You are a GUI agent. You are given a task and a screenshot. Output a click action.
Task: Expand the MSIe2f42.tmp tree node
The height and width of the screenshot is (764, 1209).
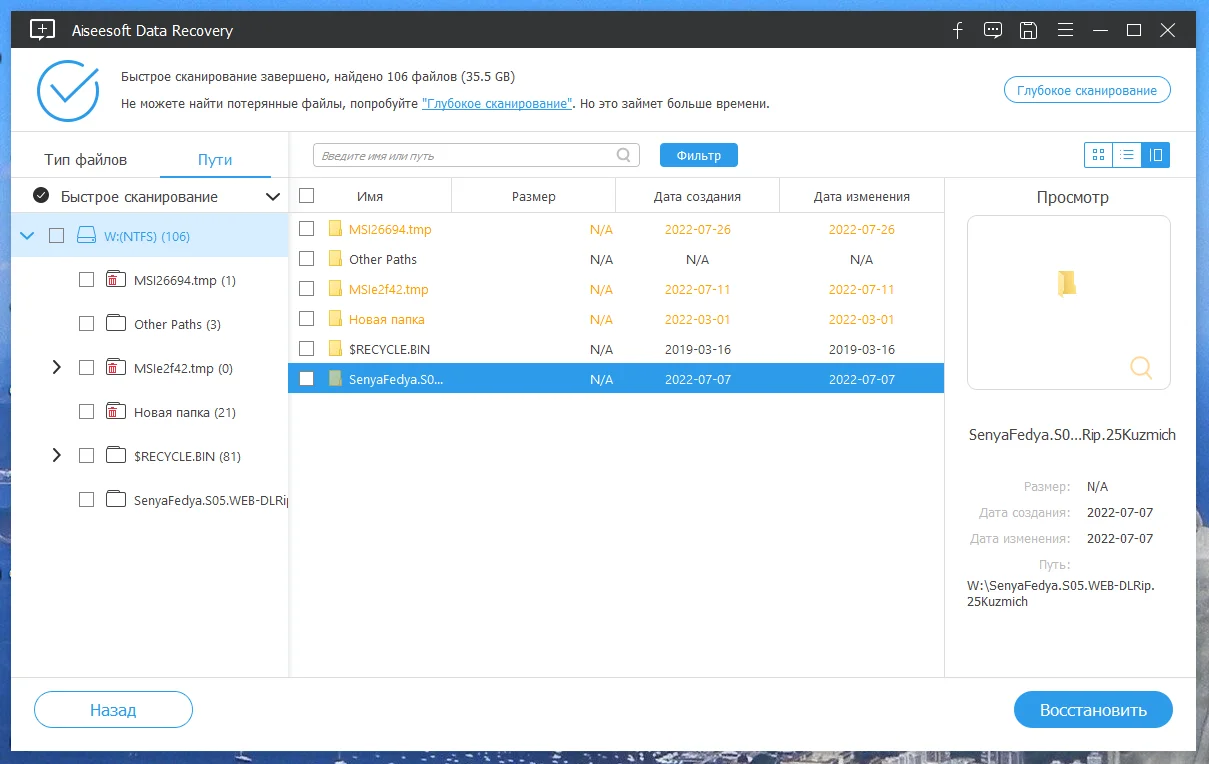click(57, 368)
